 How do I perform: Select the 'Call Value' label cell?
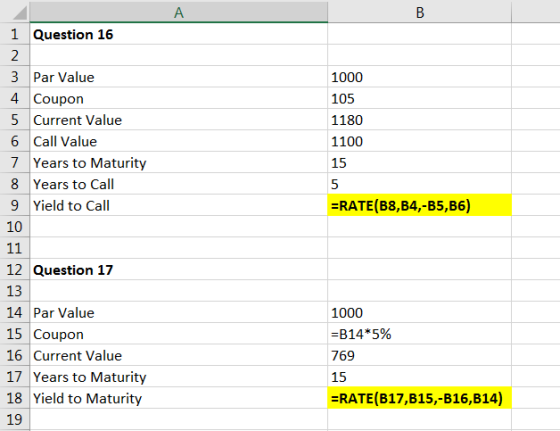[x=179, y=141]
